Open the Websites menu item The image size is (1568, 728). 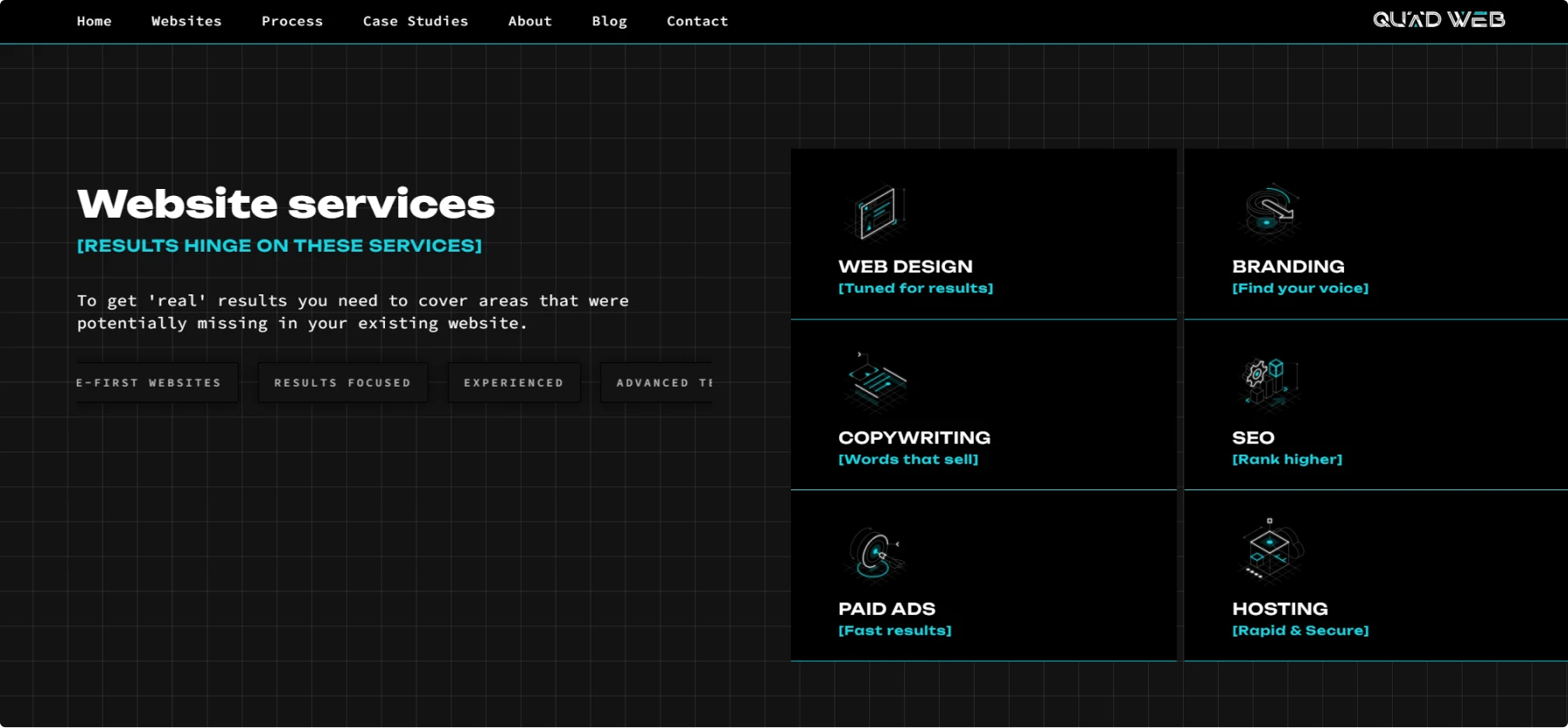186,21
